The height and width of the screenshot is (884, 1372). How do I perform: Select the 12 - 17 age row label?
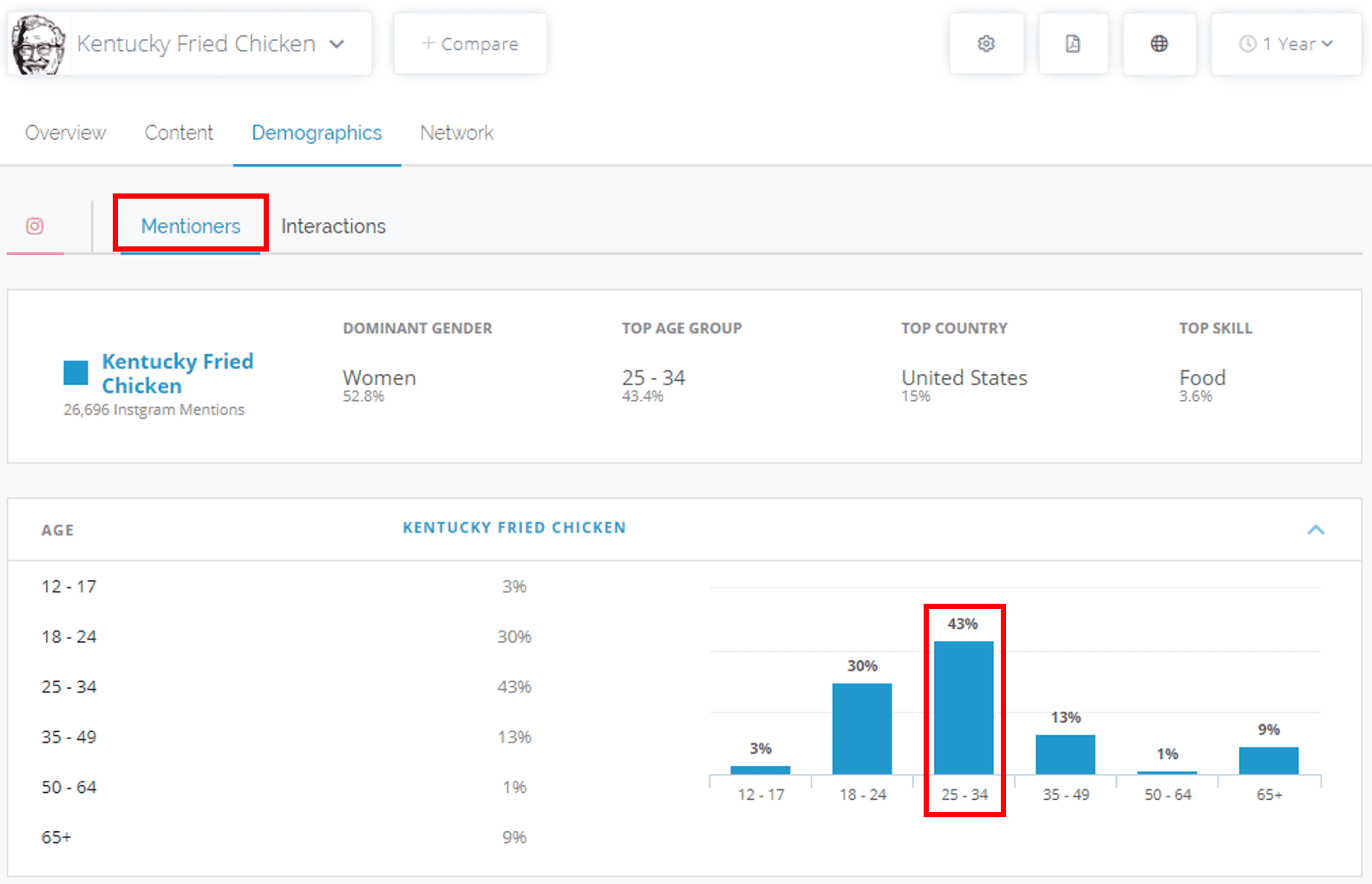click(x=69, y=586)
